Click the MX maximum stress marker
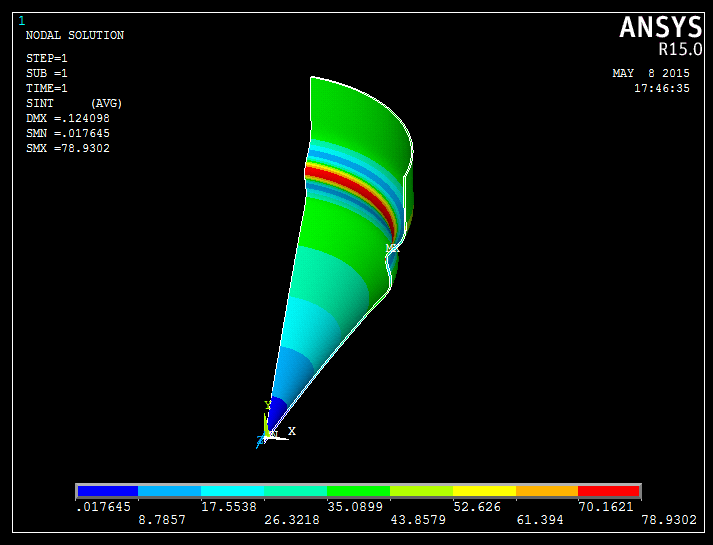The image size is (713, 545). coord(392,249)
